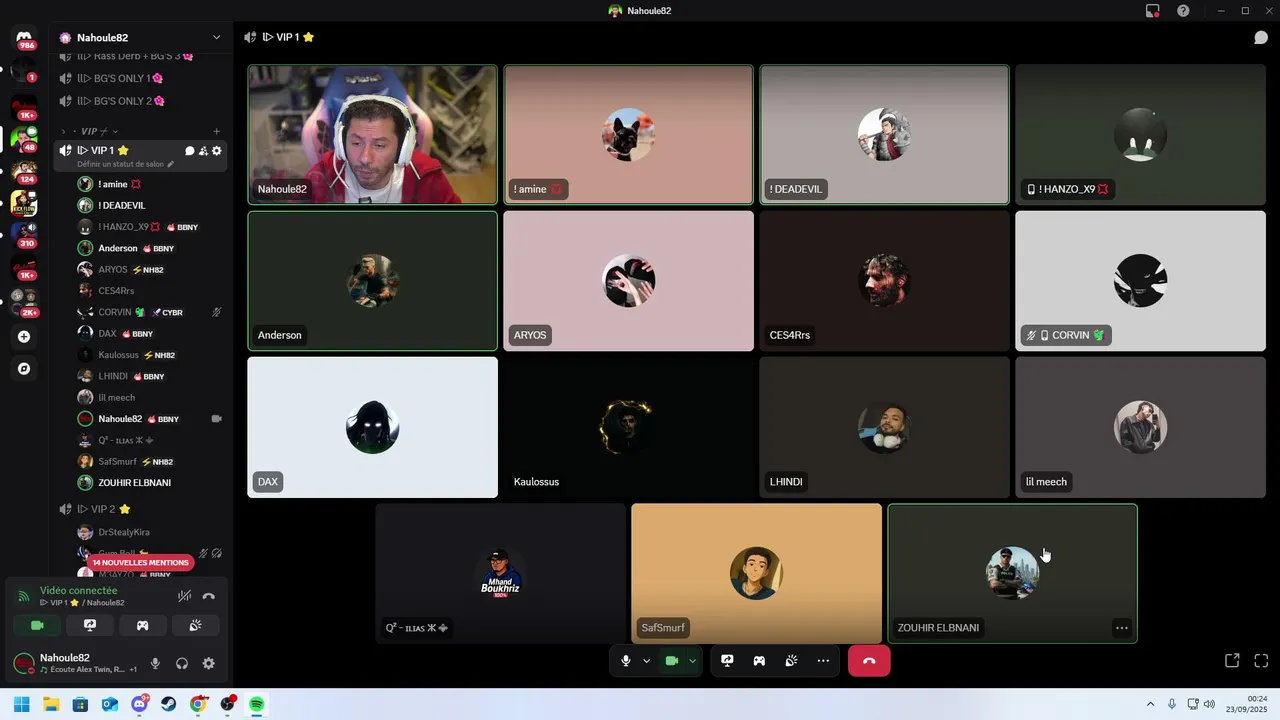This screenshot has width=1280, height=720.
Task: Open Windows Start menu
Action: (21, 704)
